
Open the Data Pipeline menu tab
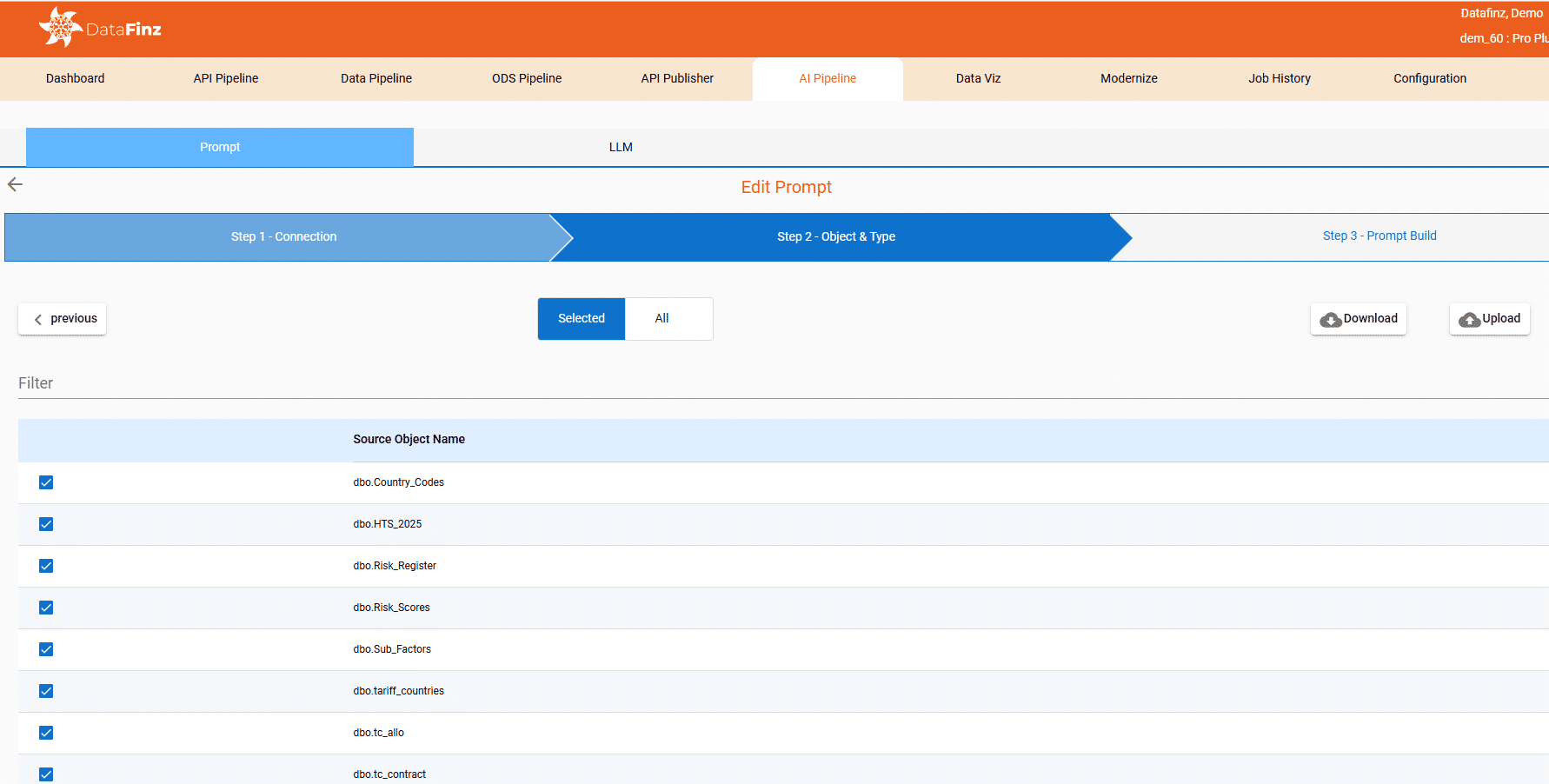pos(376,78)
